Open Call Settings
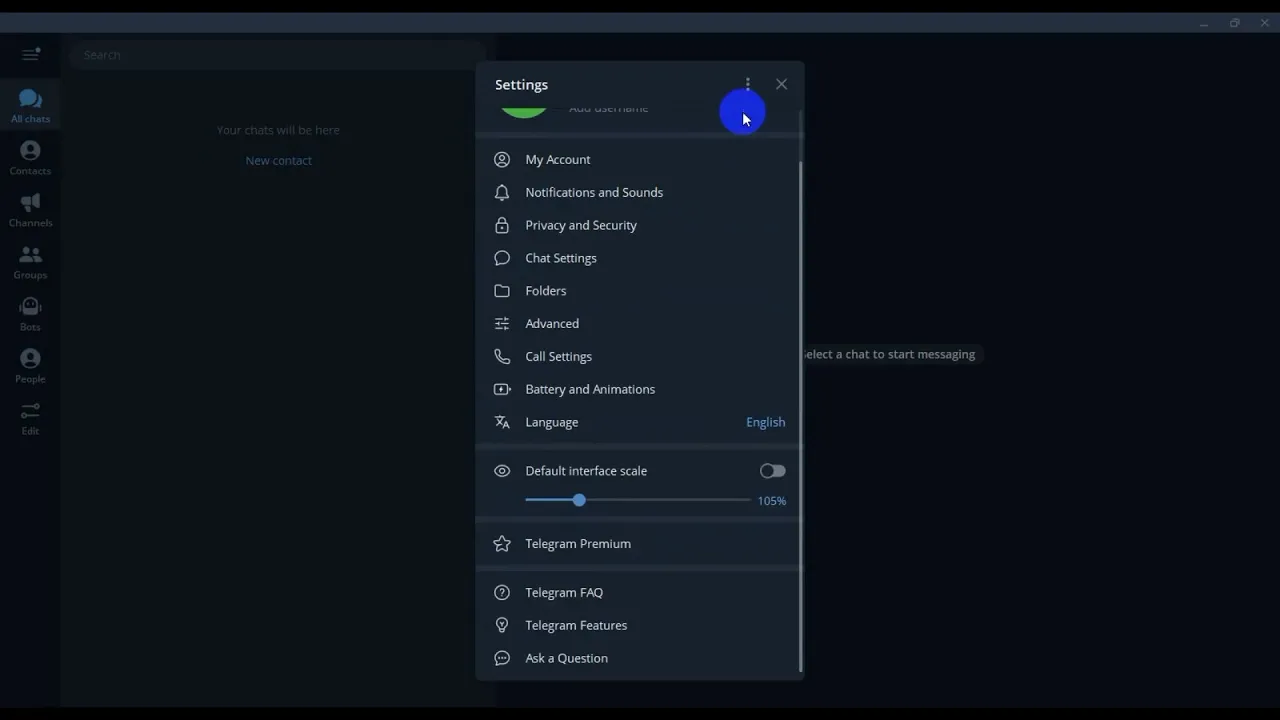 click(x=638, y=357)
